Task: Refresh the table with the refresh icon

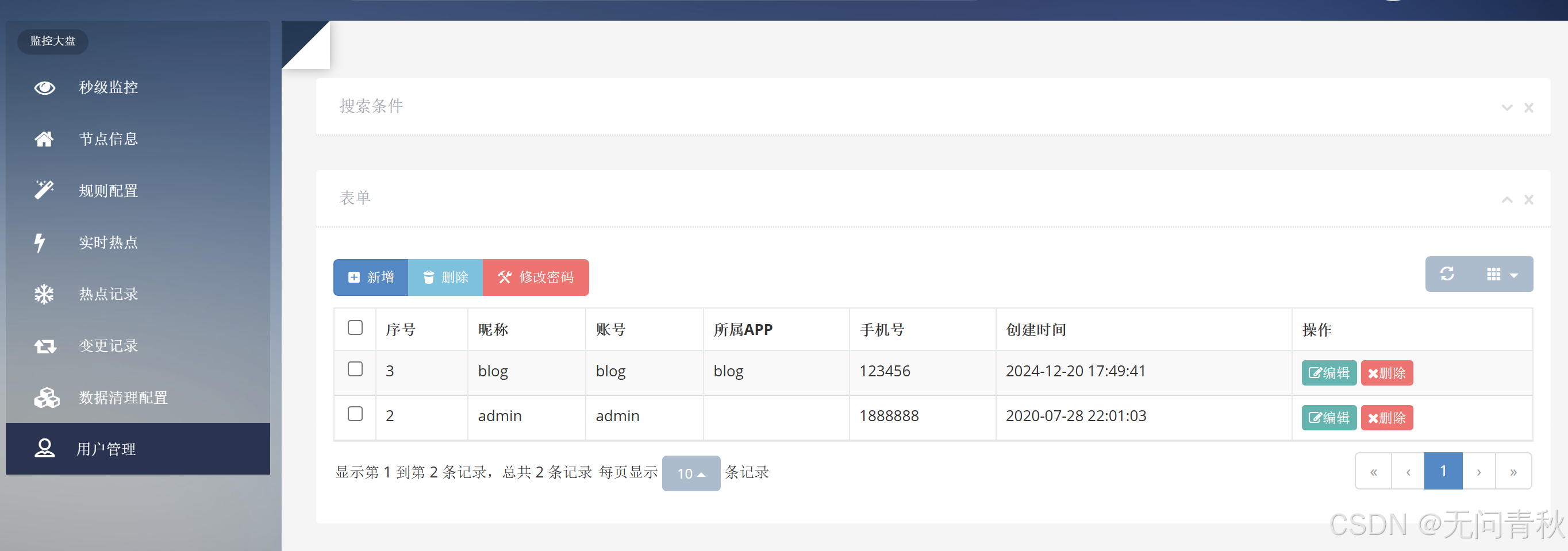Action: [1447, 274]
